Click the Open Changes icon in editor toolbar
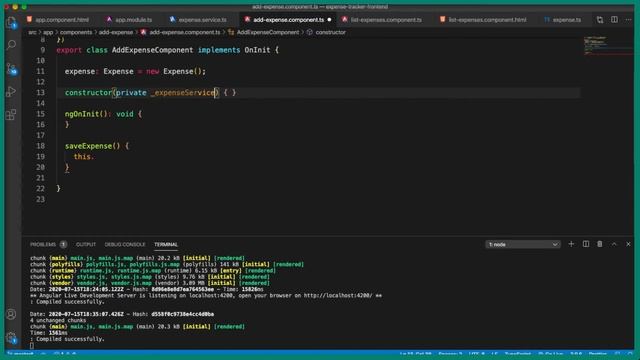The image size is (640, 360). pos(600,20)
